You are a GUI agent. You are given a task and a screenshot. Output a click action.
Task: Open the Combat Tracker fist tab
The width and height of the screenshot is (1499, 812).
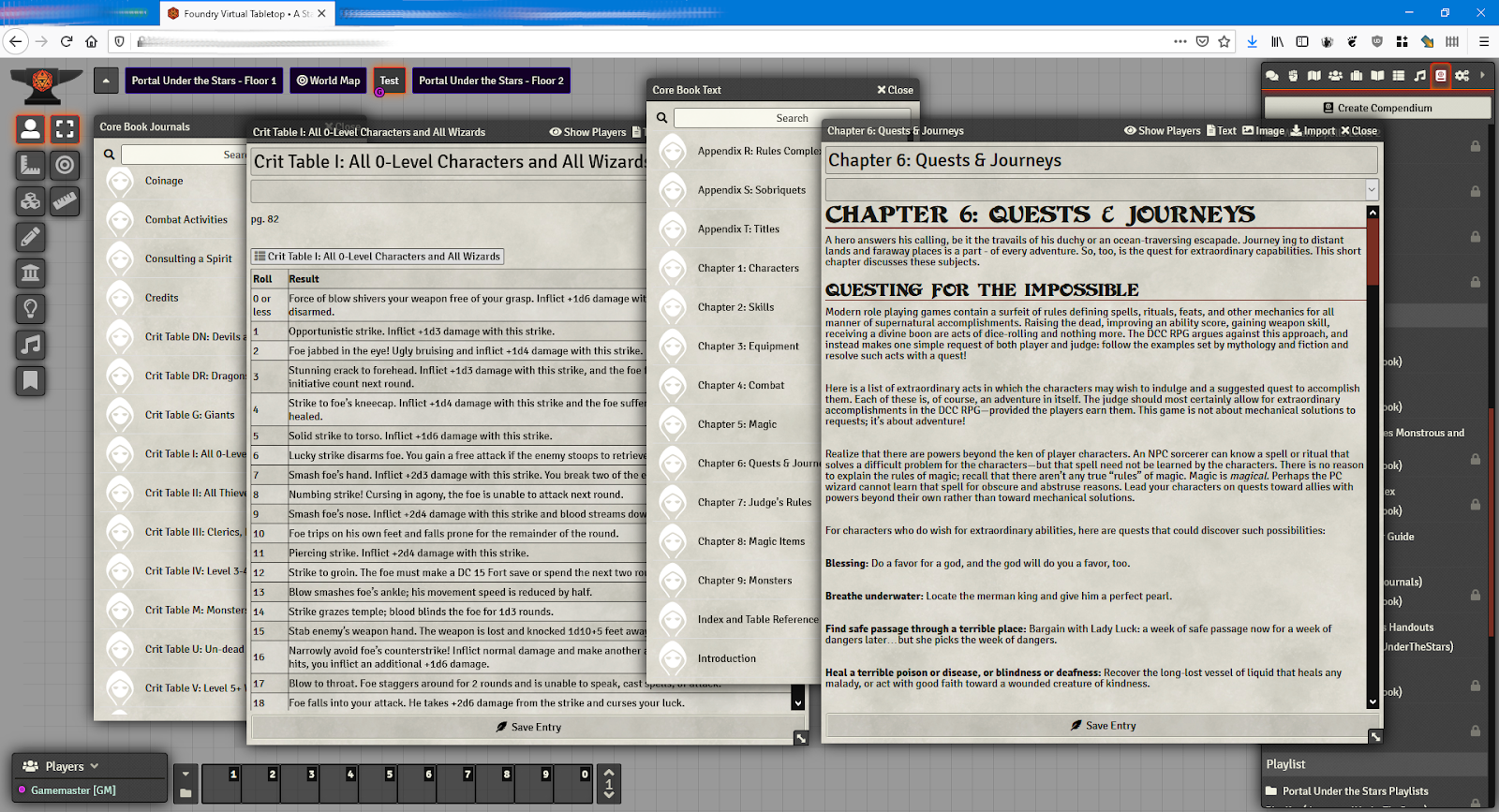(1293, 76)
